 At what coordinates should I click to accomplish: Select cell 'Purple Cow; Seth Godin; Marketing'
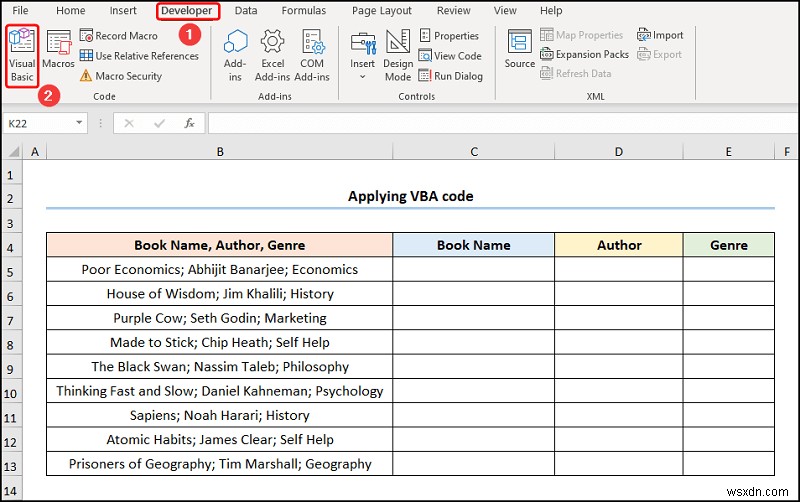220,318
